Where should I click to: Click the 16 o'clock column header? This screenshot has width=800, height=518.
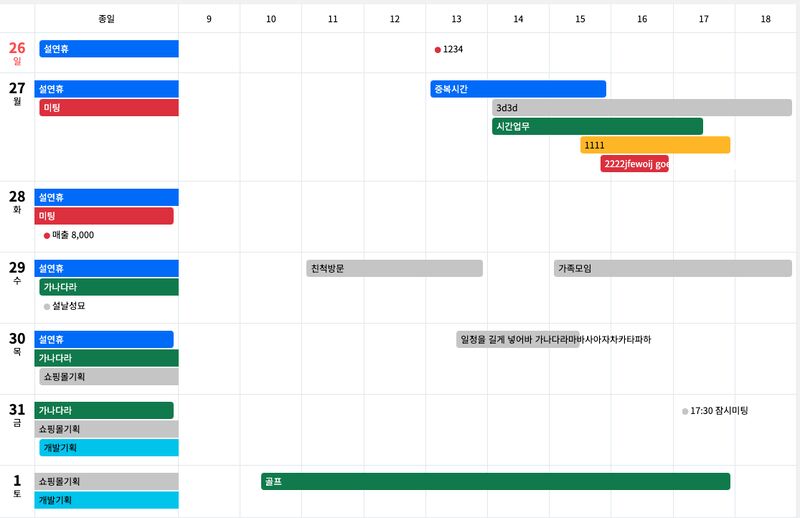click(x=642, y=19)
